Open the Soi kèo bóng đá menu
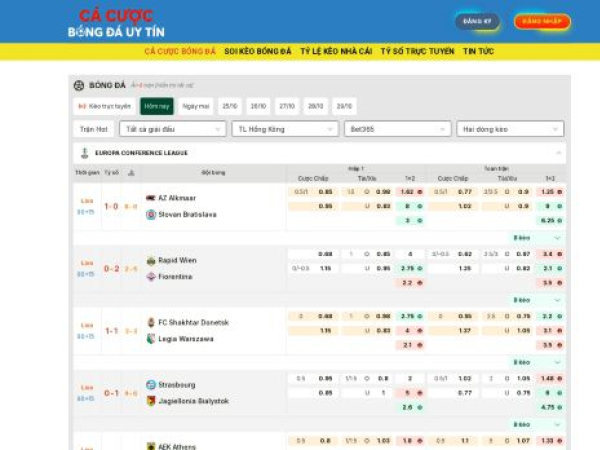Screen dimensions: 600x450 [x=258, y=51]
